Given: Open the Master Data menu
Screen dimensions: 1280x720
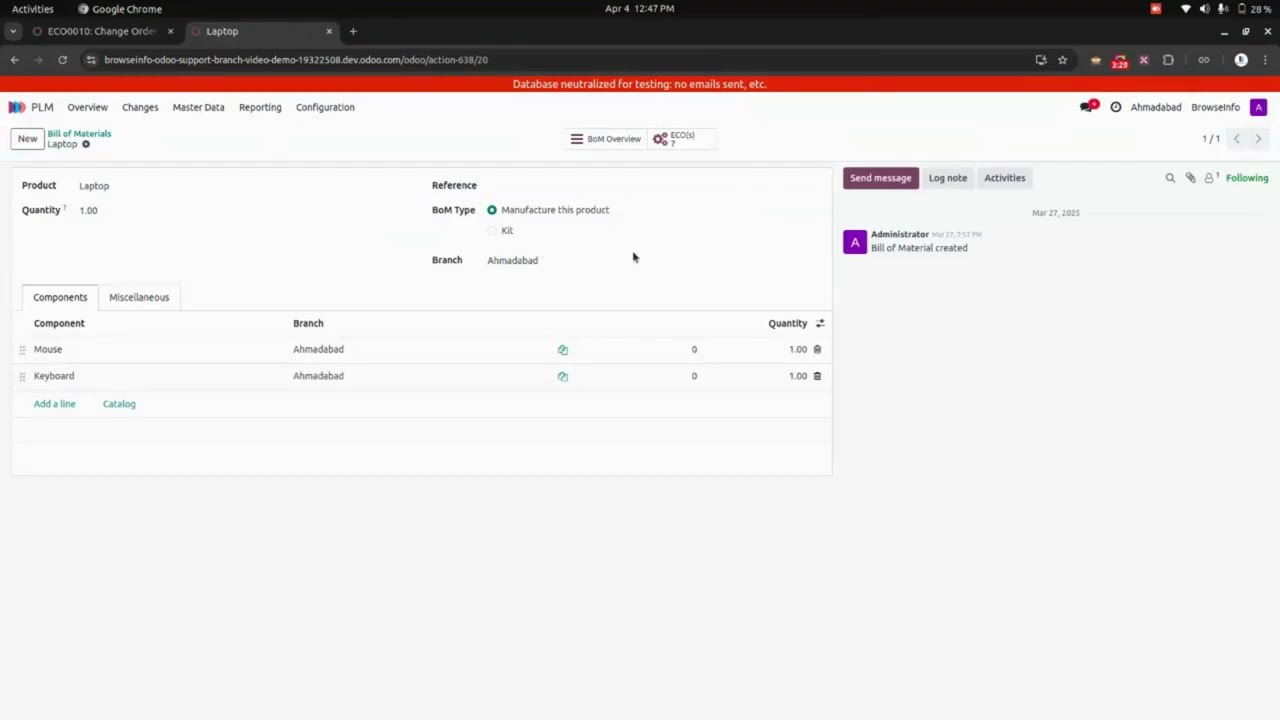Looking at the screenshot, I should 198,107.
